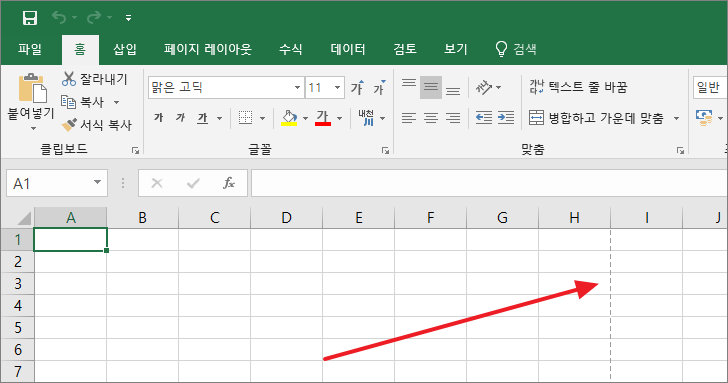Open the font size 11 dropdown
This screenshot has height=383, width=728.
tap(338, 87)
